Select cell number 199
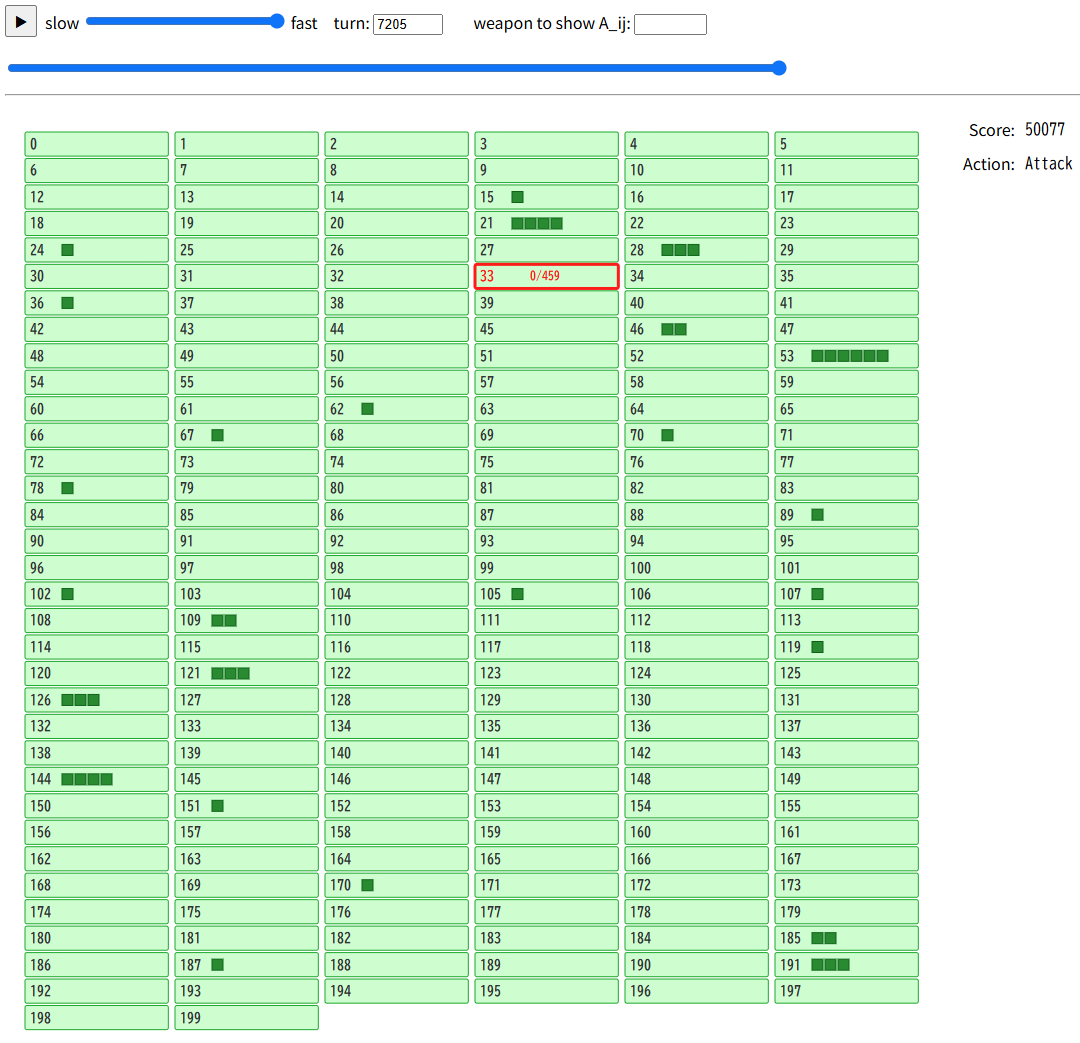The height and width of the screenshot is (1043, 1080). pos(247,1018)
